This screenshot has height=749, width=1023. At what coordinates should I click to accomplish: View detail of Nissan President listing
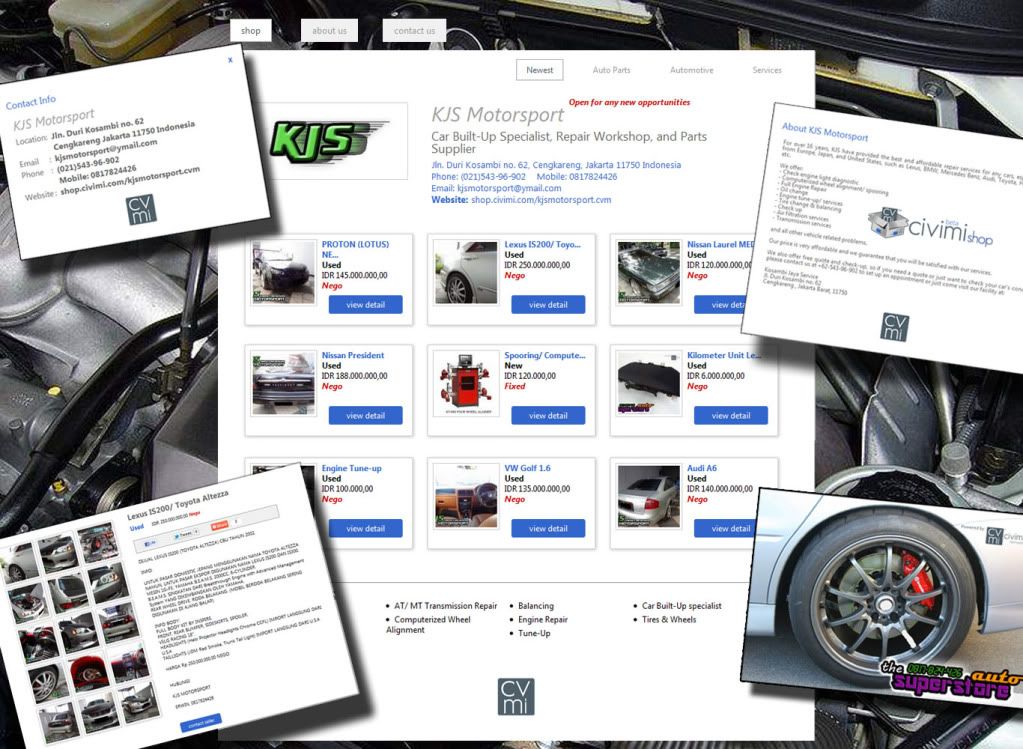coord(365,416)
